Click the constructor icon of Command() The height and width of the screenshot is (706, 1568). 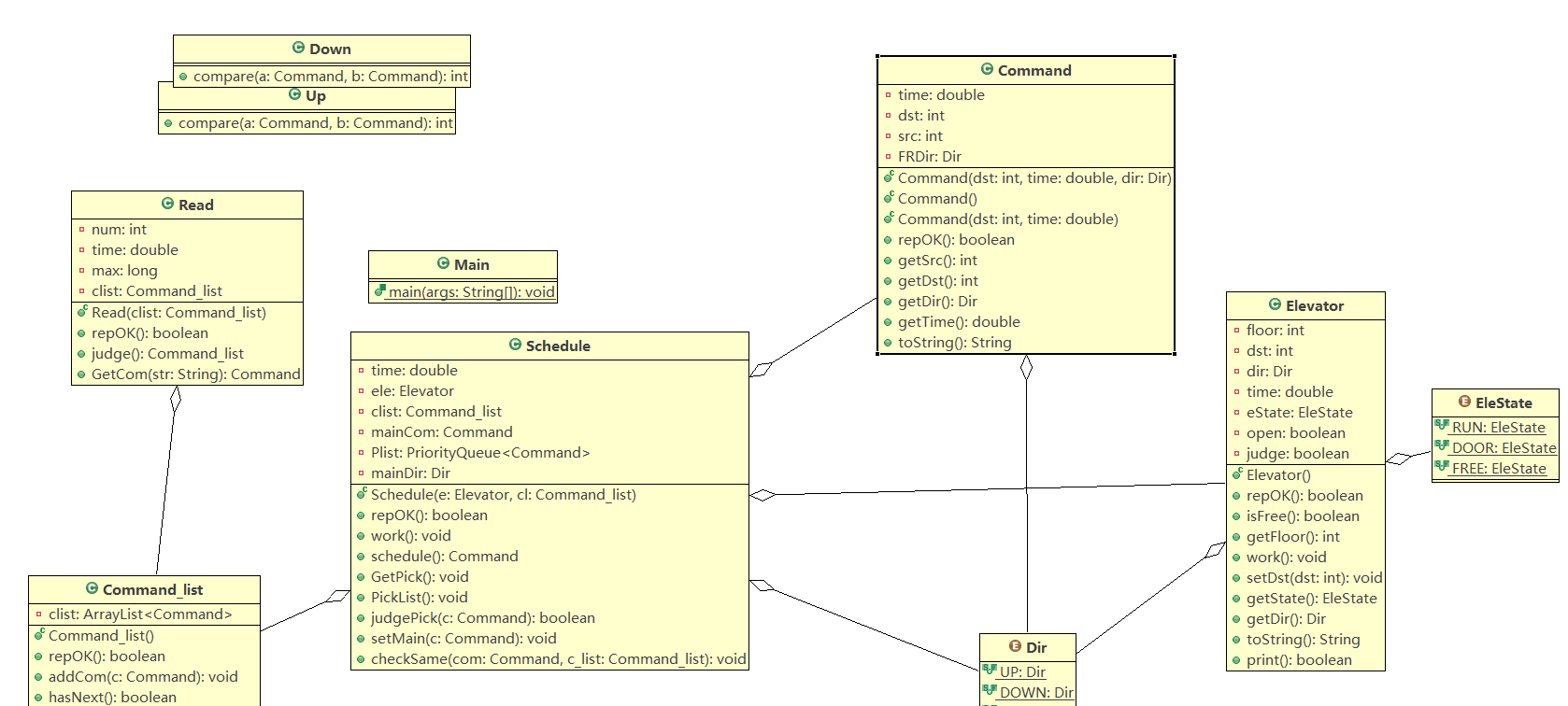click(x=889, y=197)
